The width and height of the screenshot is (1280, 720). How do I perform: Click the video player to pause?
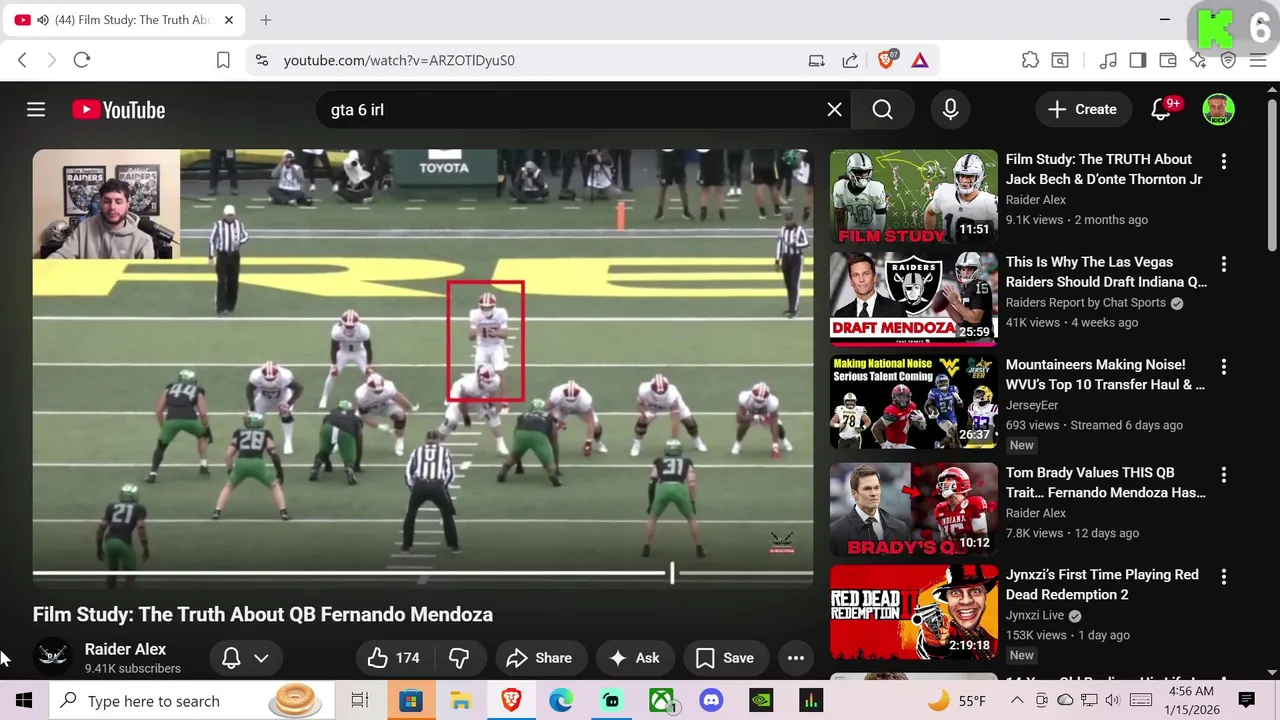pos(423,368)
